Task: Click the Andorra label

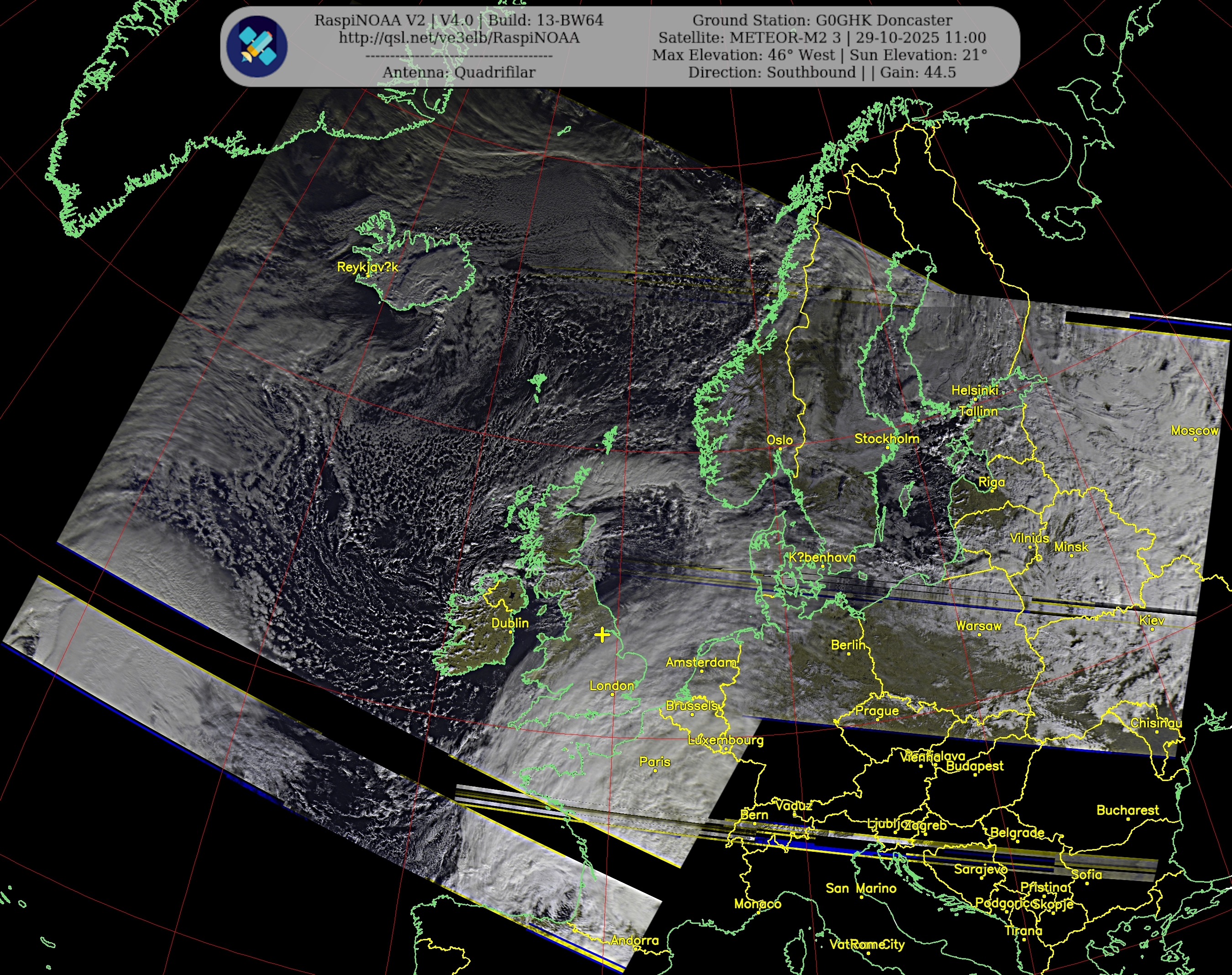Action: point(634,940)
